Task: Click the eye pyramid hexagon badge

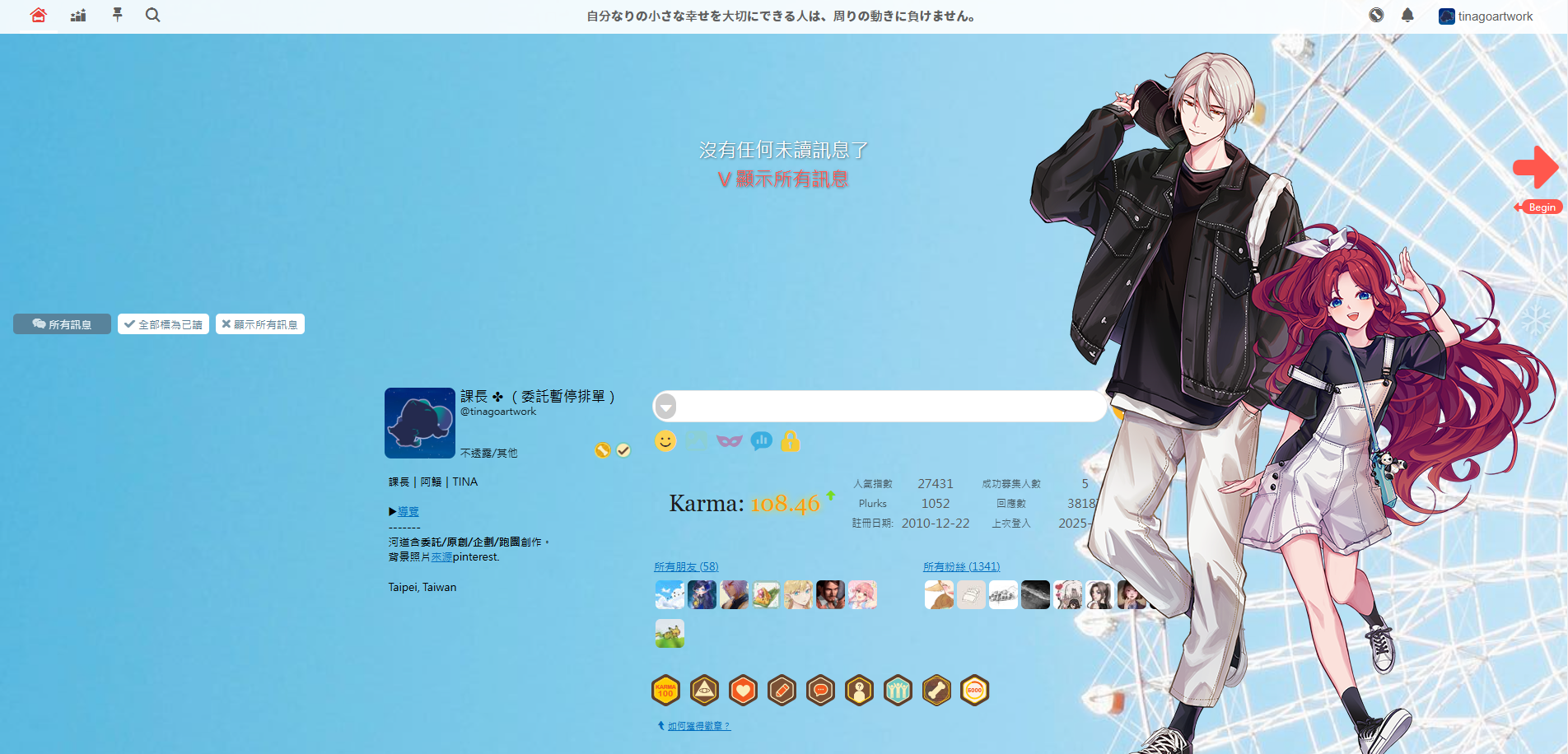Action: coord(704,691)
